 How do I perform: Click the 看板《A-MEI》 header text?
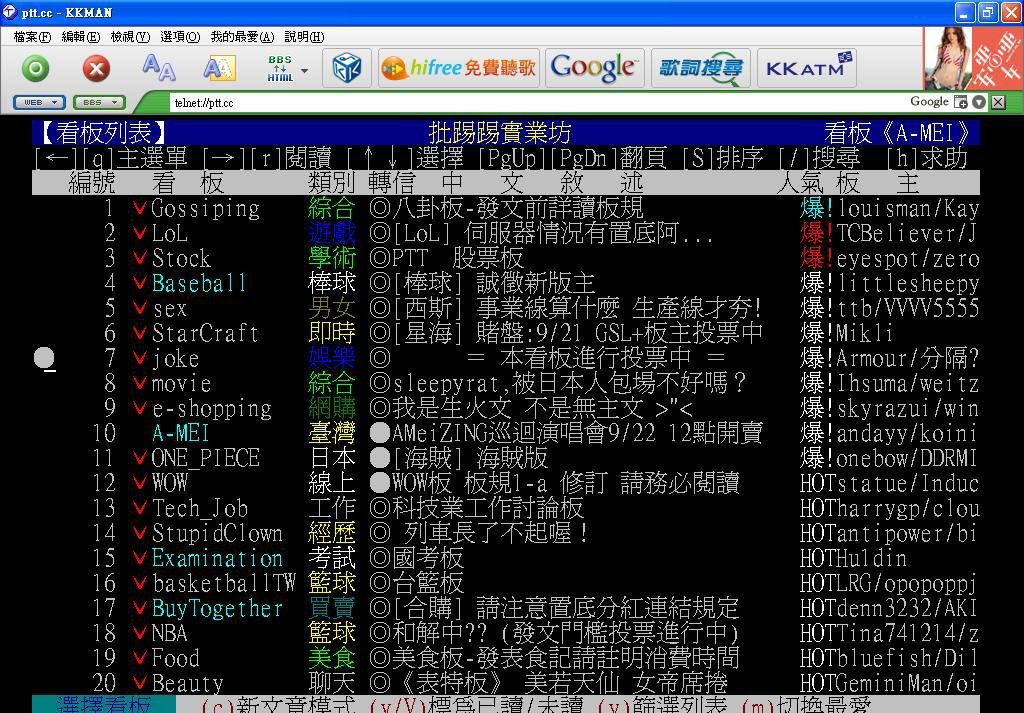[899, 133]
